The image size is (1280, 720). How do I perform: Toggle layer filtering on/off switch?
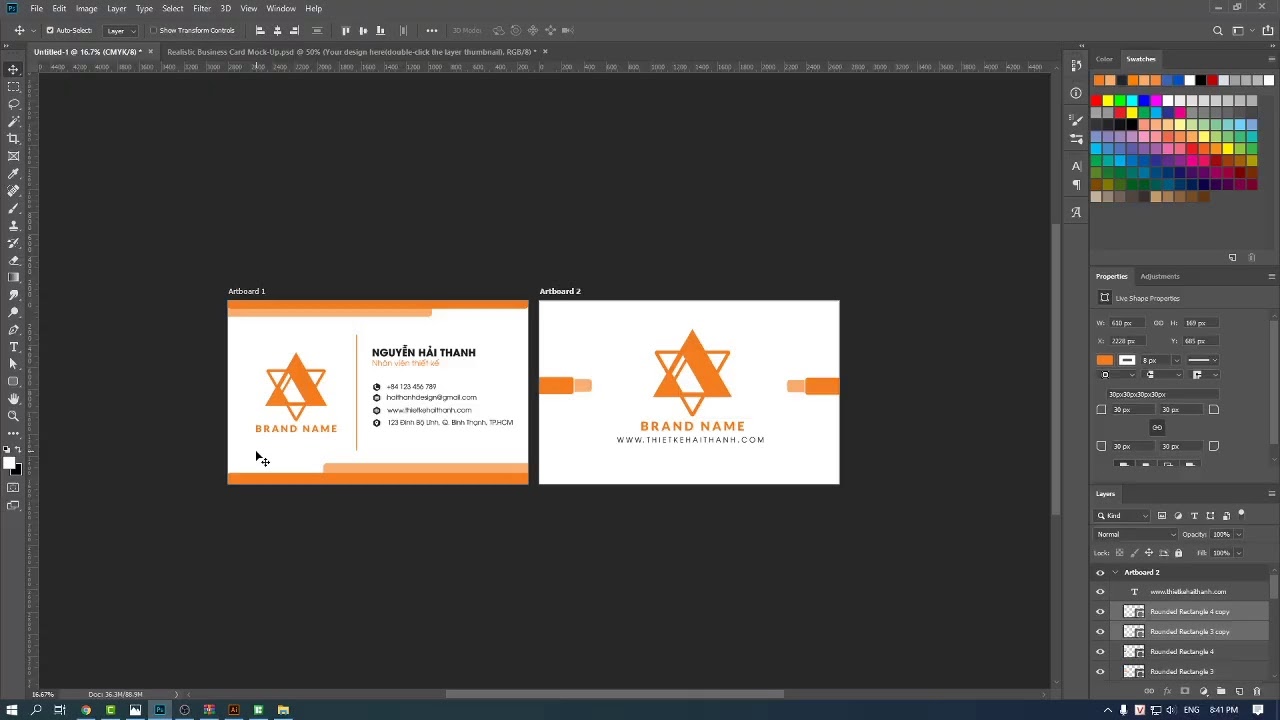1241,515
